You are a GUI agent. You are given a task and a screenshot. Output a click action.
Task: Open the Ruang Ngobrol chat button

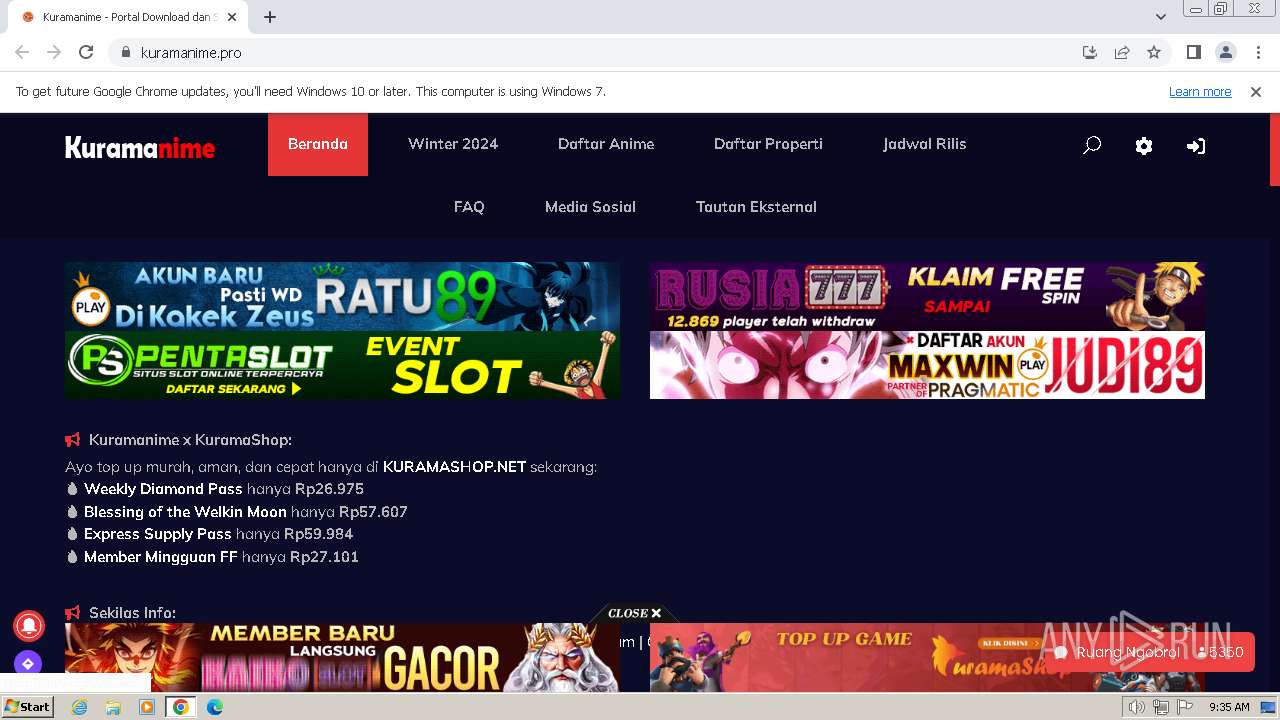tap(1150, 652)
